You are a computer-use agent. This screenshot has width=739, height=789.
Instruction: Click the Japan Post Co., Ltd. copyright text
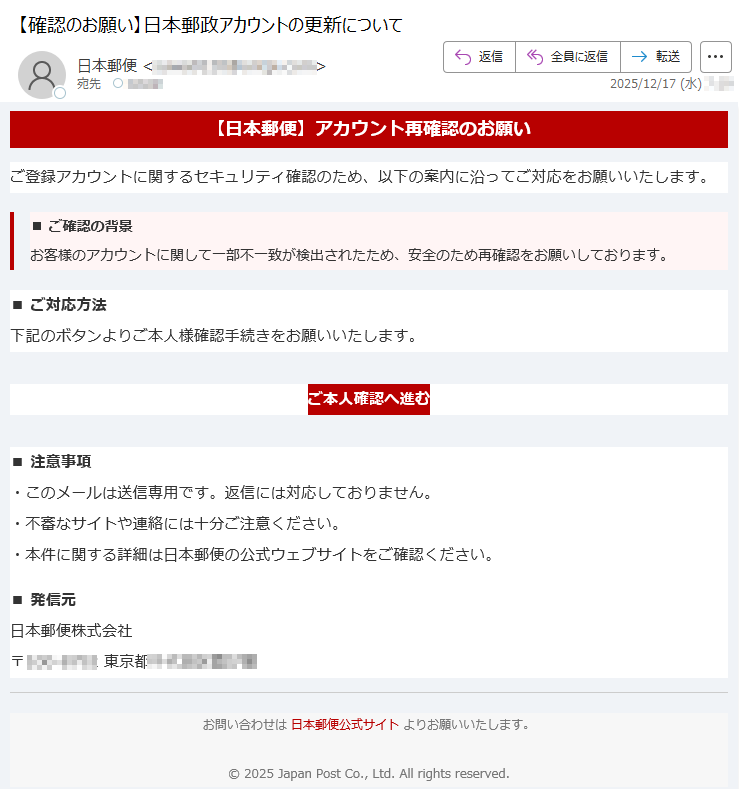point(369,773)
